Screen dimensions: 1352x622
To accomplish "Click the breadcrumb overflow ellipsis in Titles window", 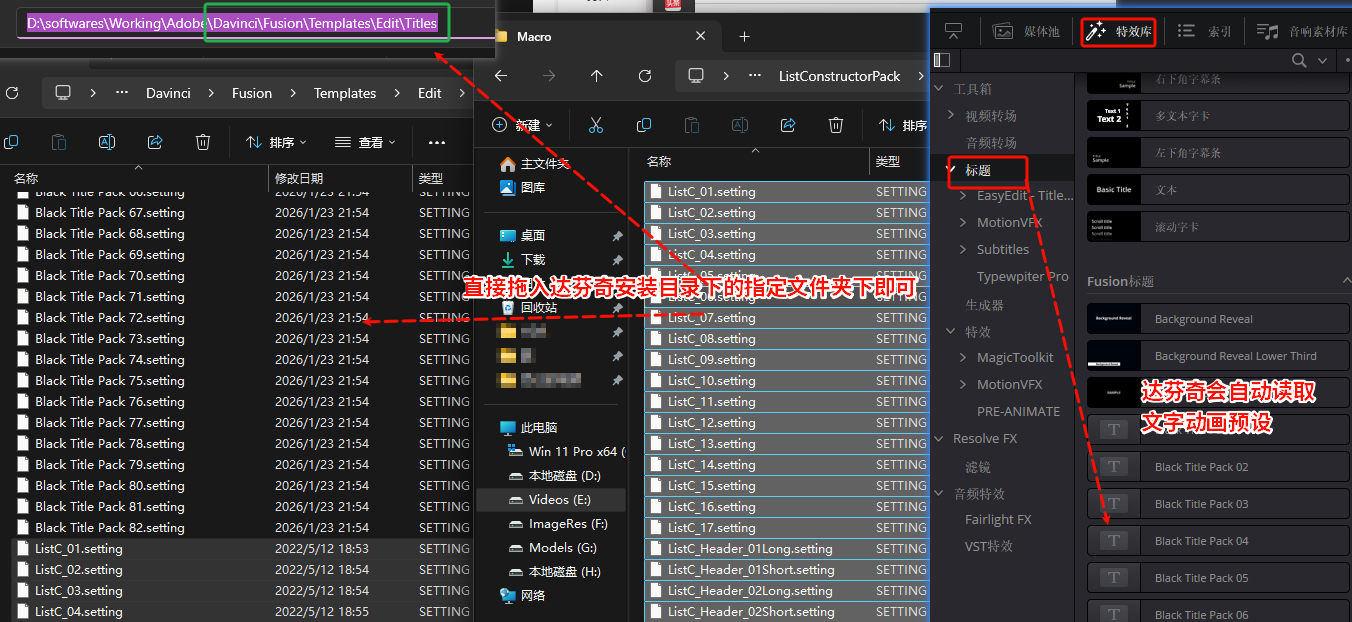I will click(122, 93).
